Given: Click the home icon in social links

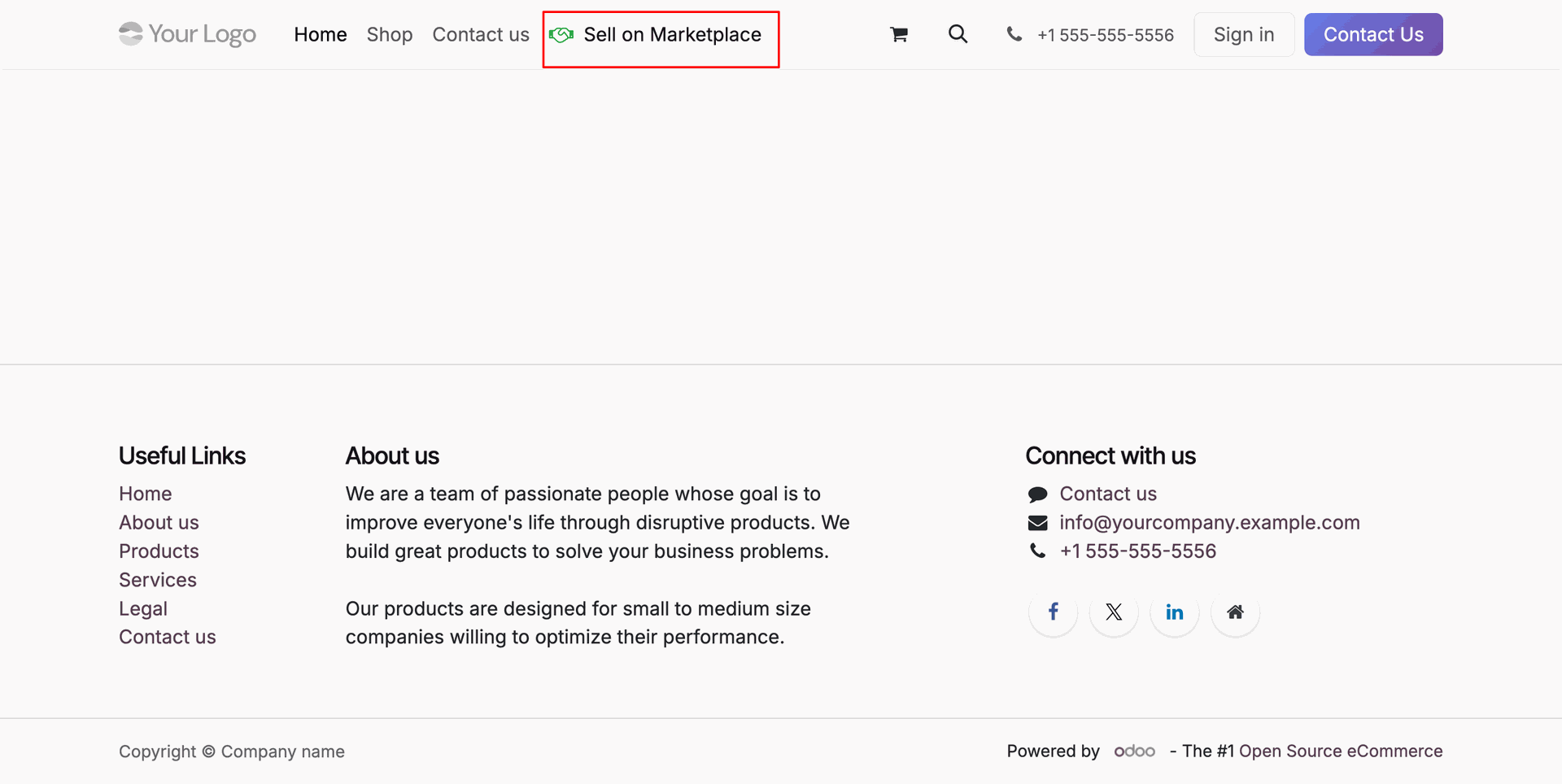Looking at the screenshot, I should click(x=1235, y=612).
